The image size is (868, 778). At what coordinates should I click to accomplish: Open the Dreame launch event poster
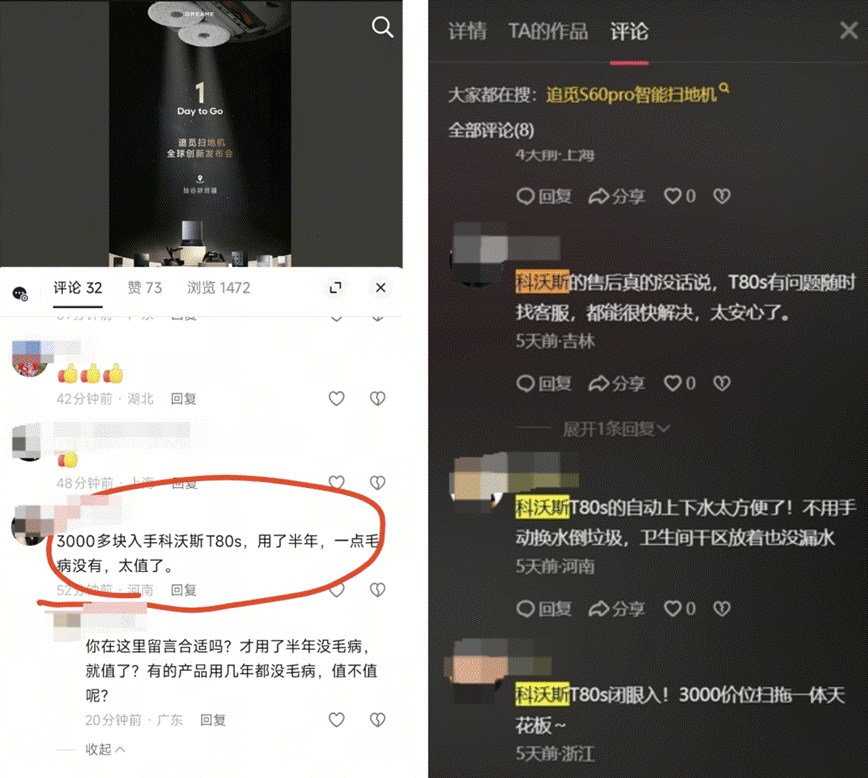tap(200, 133)
